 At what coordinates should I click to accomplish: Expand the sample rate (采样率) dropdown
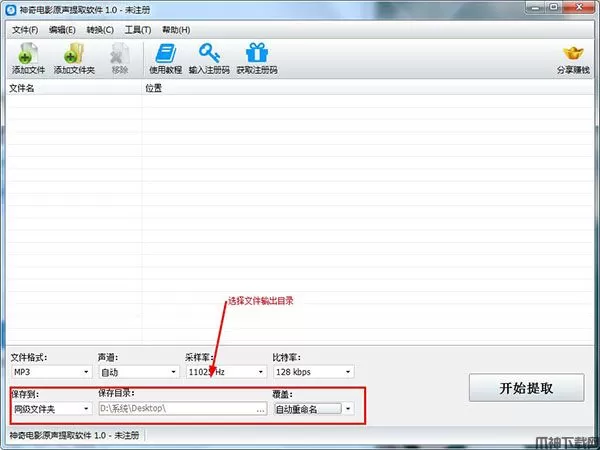261,372
